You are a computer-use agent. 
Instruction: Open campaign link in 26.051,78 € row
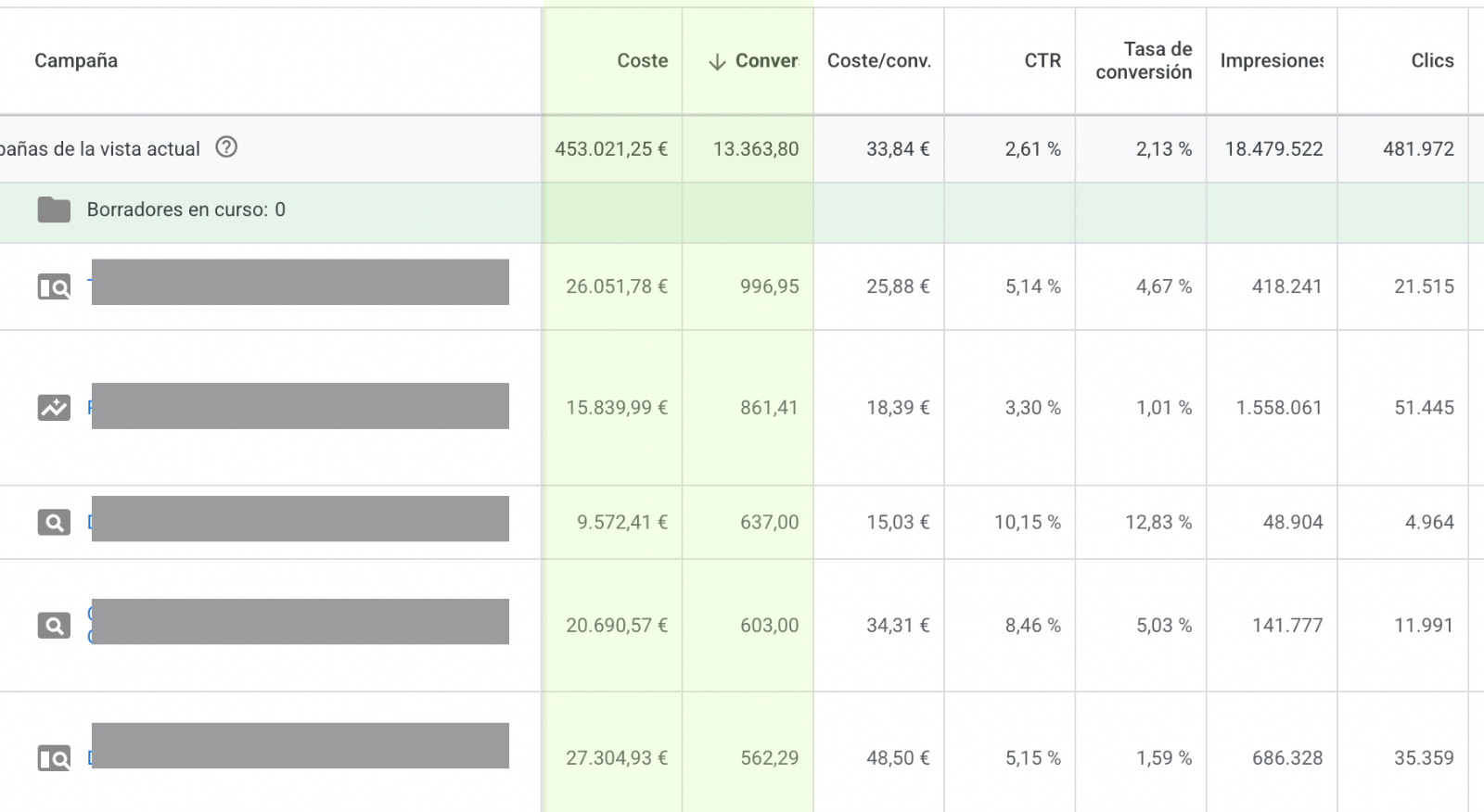300,282
